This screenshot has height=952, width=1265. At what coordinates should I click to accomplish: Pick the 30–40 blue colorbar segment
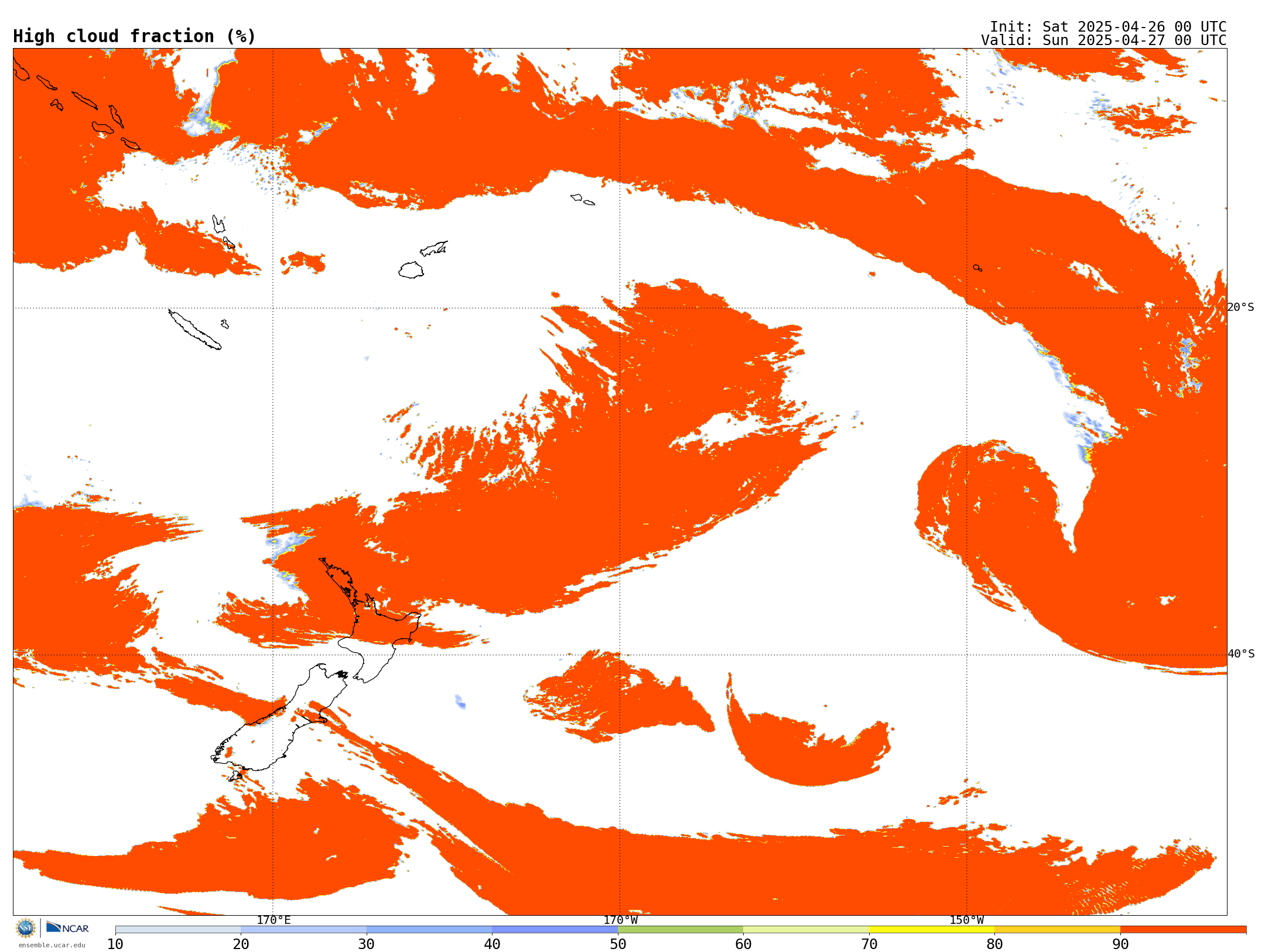coord(429,930)
